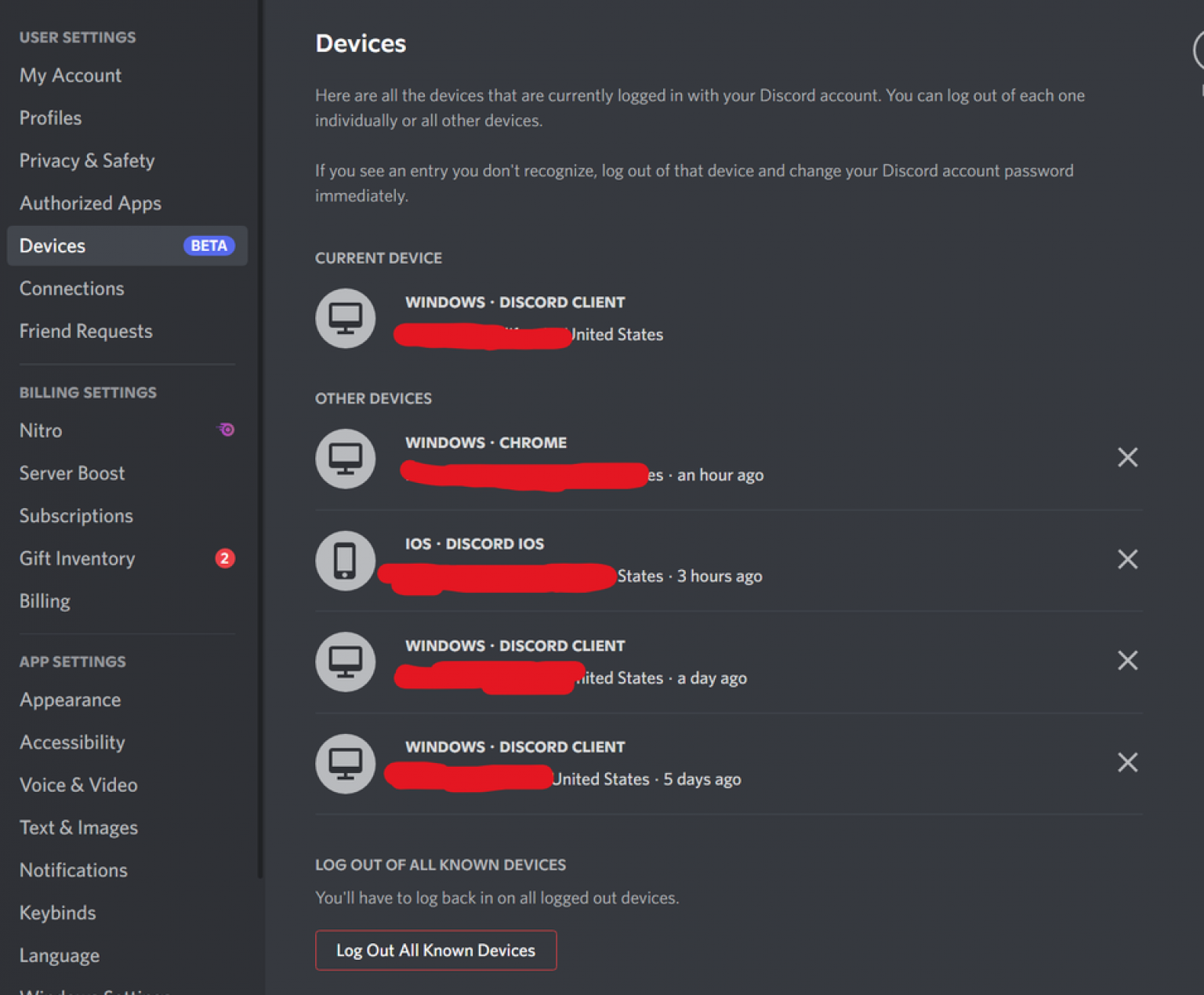Switch to the Privacy & Safety section
Image resolution: width=1204 pixels, height=995 pixels.
[86, 161]
